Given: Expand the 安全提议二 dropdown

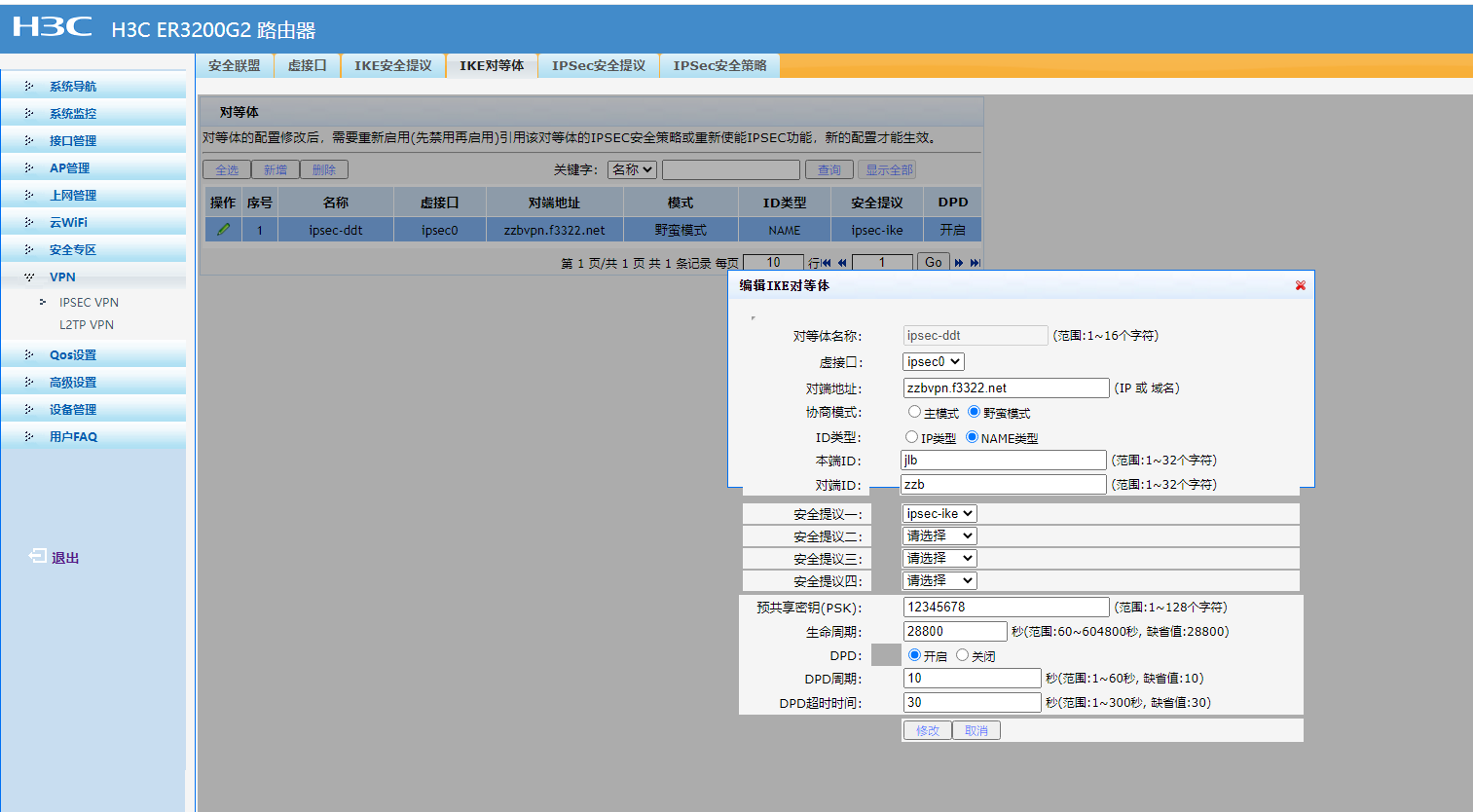Looking at the screenshot, I should click(939, 535).
